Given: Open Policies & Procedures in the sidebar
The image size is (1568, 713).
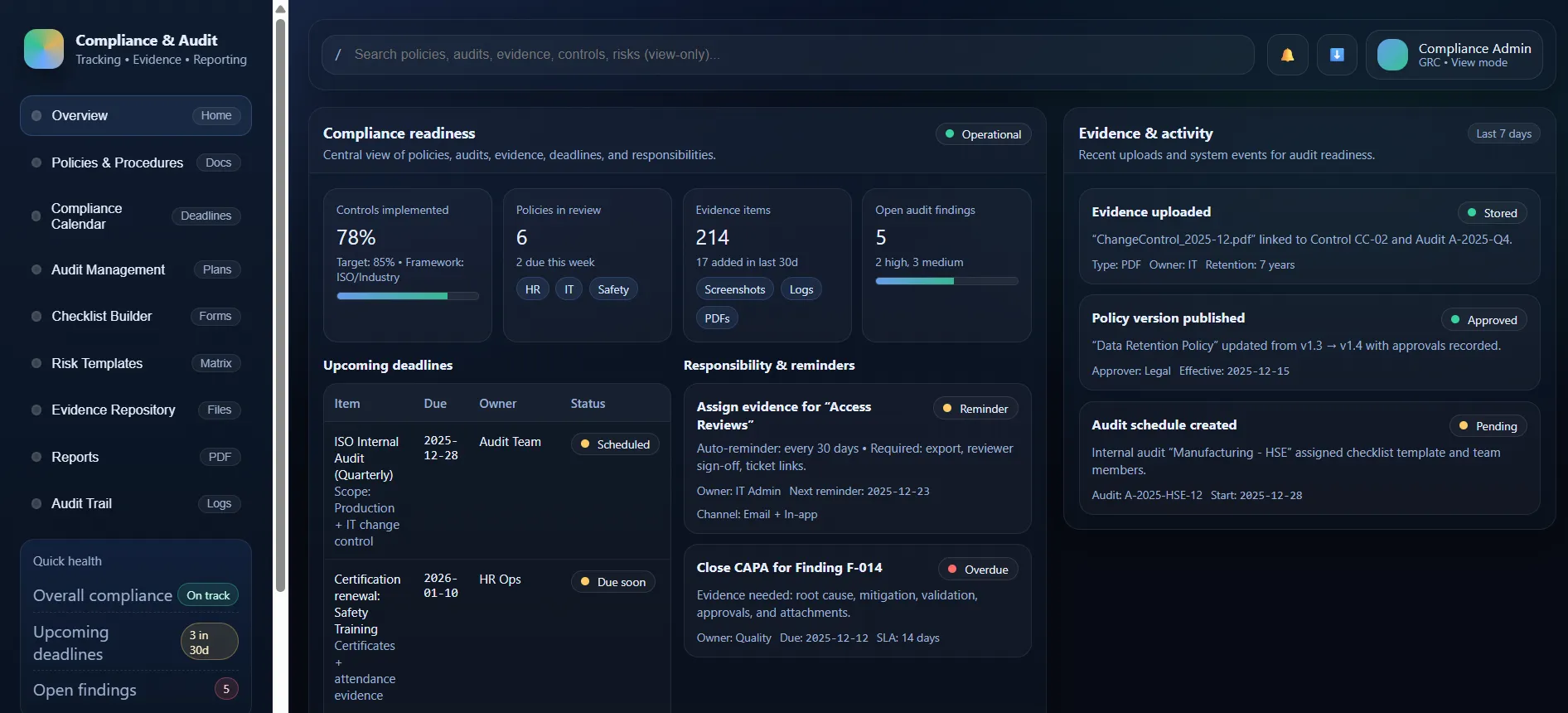Looking at the screenshot, I should pyautogui.click(x=136, y=163).
